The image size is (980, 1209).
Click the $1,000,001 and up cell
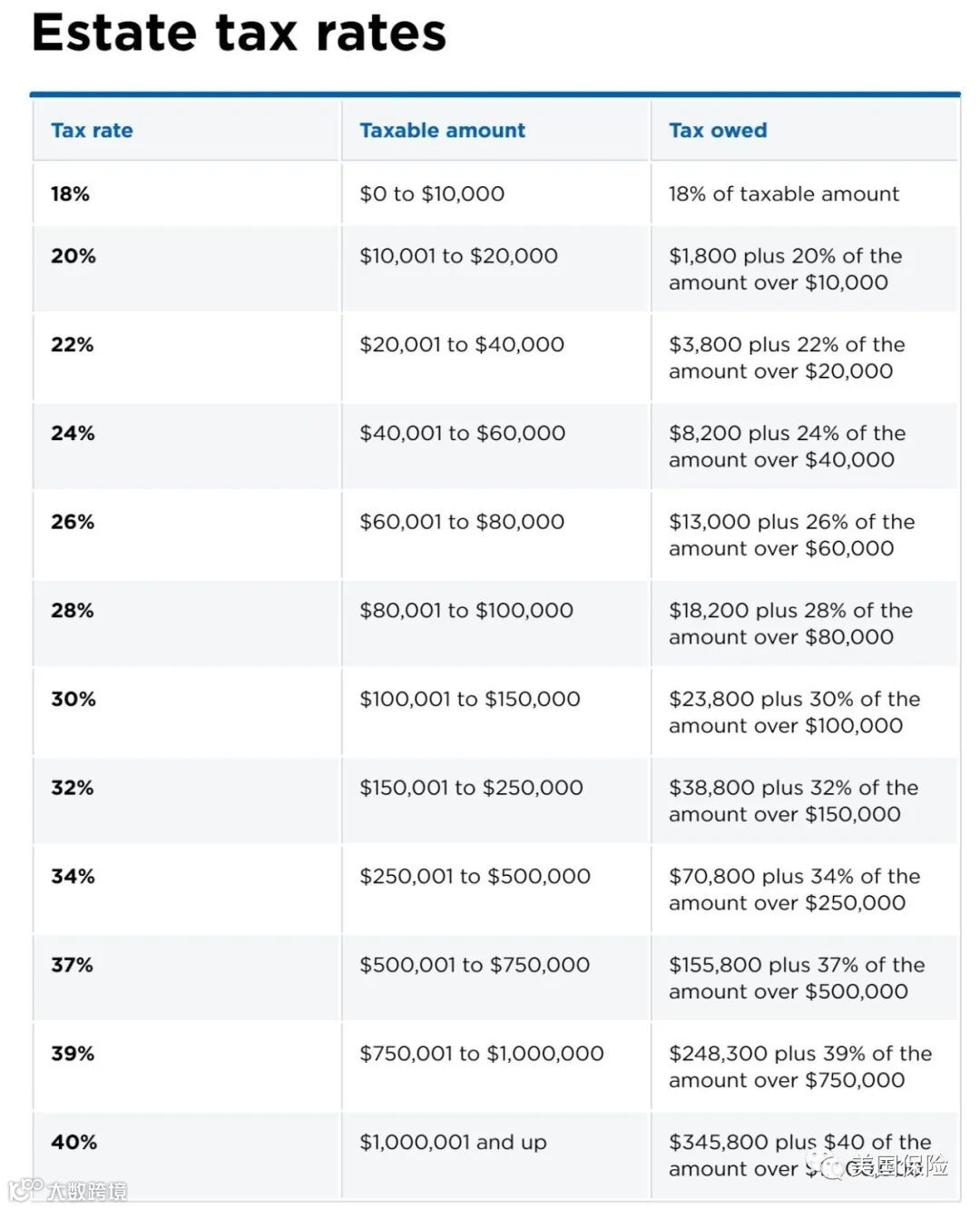tap(453, 1143)
